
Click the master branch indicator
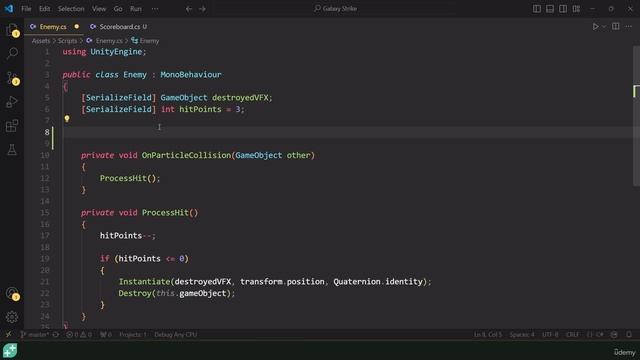point(35,335)
